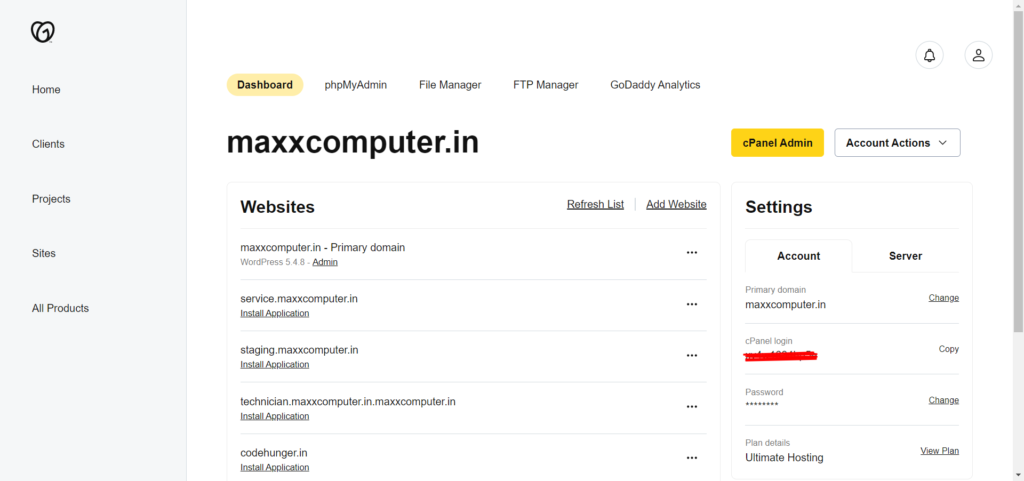Click Change for Primary domain

[944, 298]
